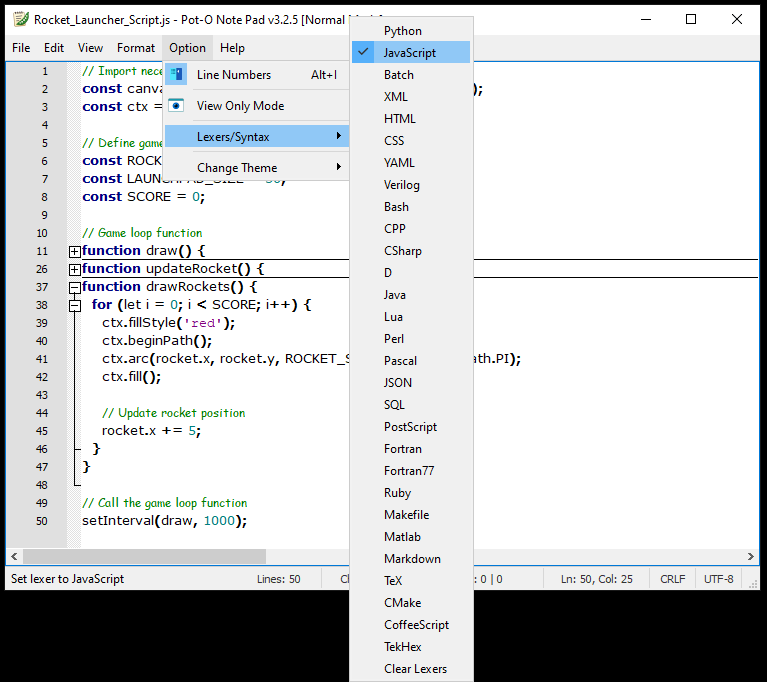Select Verilog lexer
Viewport: 767px width, 682px height.
[411, 184]
